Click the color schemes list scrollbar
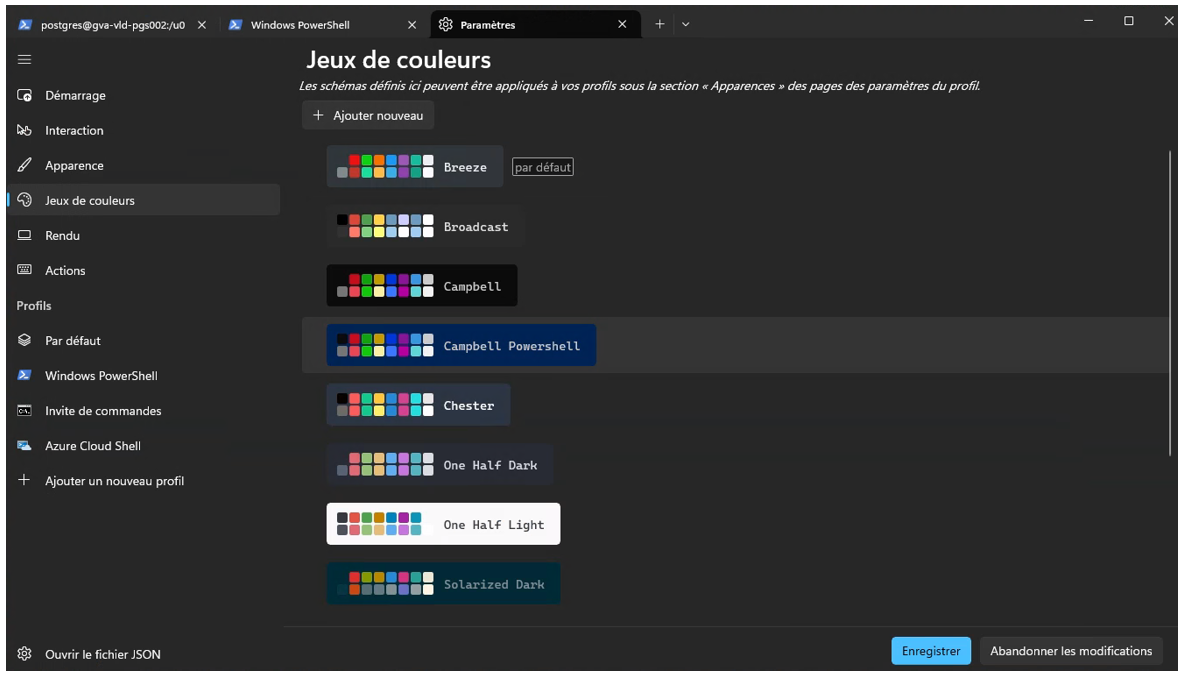The image size is (1185, 675). pos(1170,300)
